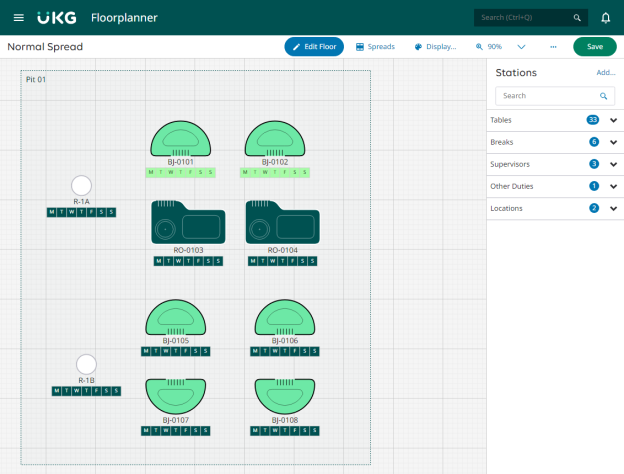
Task: Toggle Friday on BJ-0106 day strip
Action: [295, 351]
